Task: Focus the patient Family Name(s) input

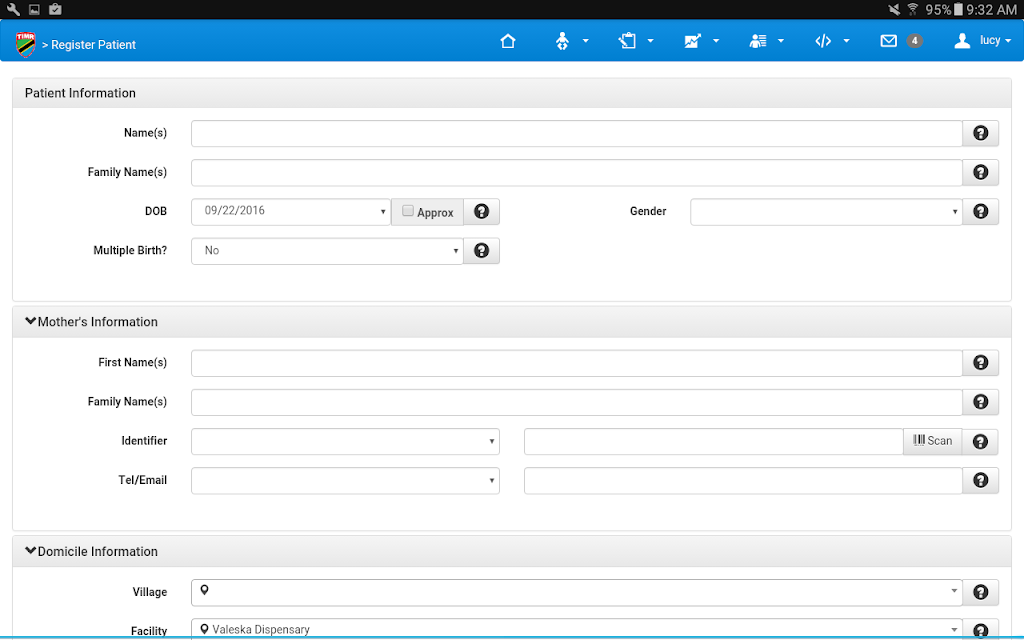Action: (577, 172)
